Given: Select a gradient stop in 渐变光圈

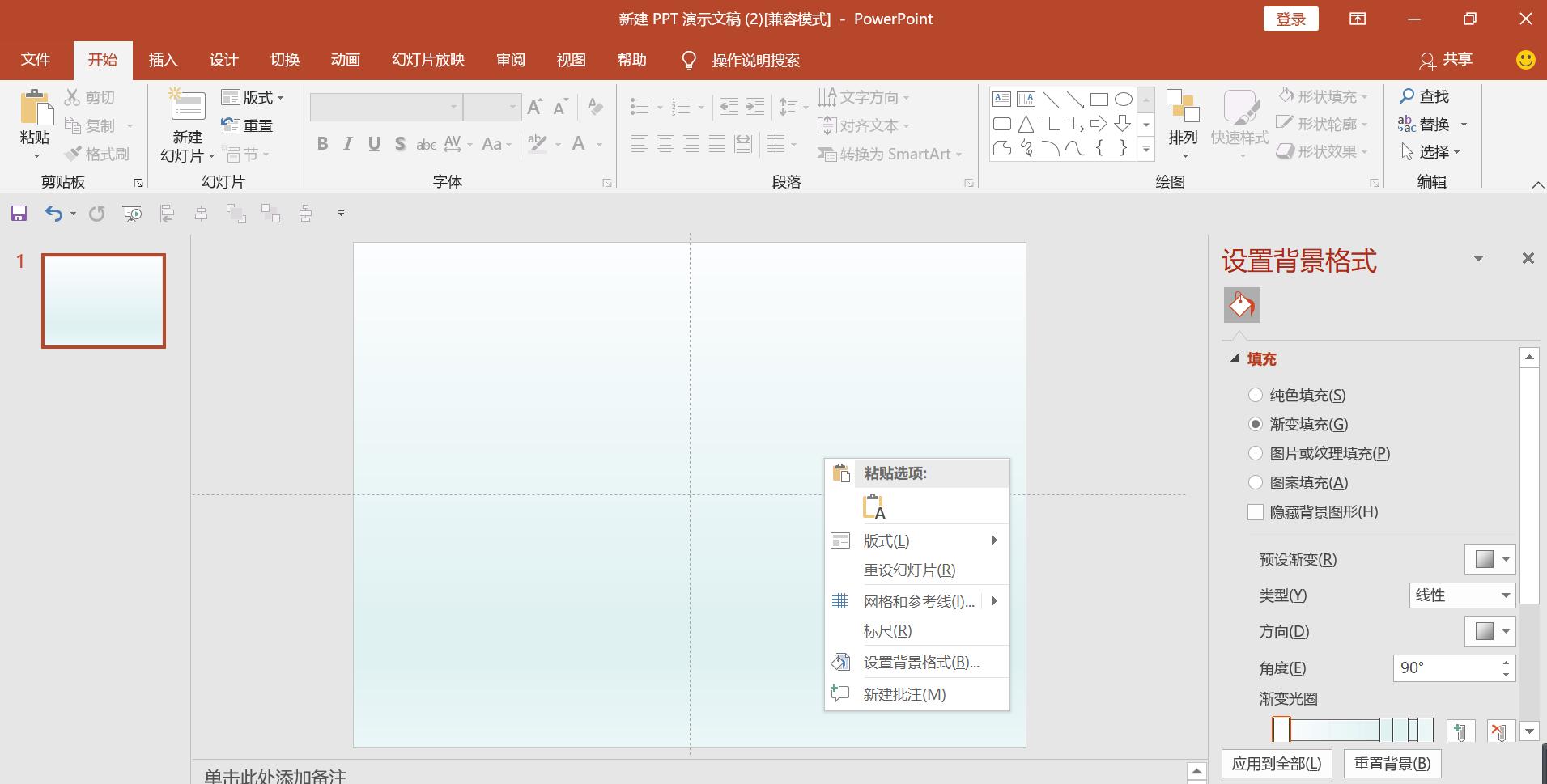Looking at the screenshot, I should [1281, 729].
